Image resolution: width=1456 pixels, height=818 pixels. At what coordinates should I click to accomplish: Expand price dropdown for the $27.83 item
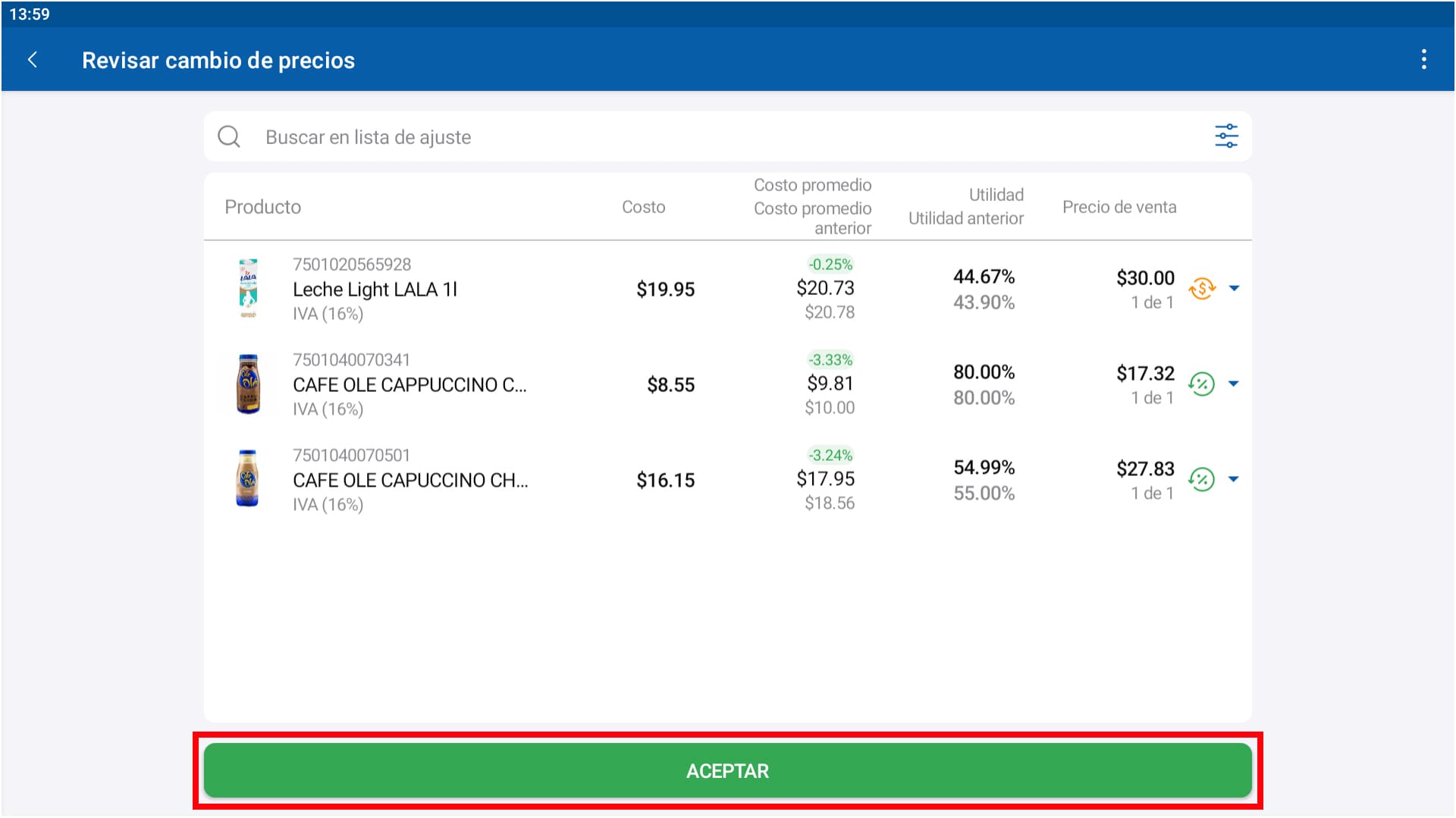pos(1234,479)
